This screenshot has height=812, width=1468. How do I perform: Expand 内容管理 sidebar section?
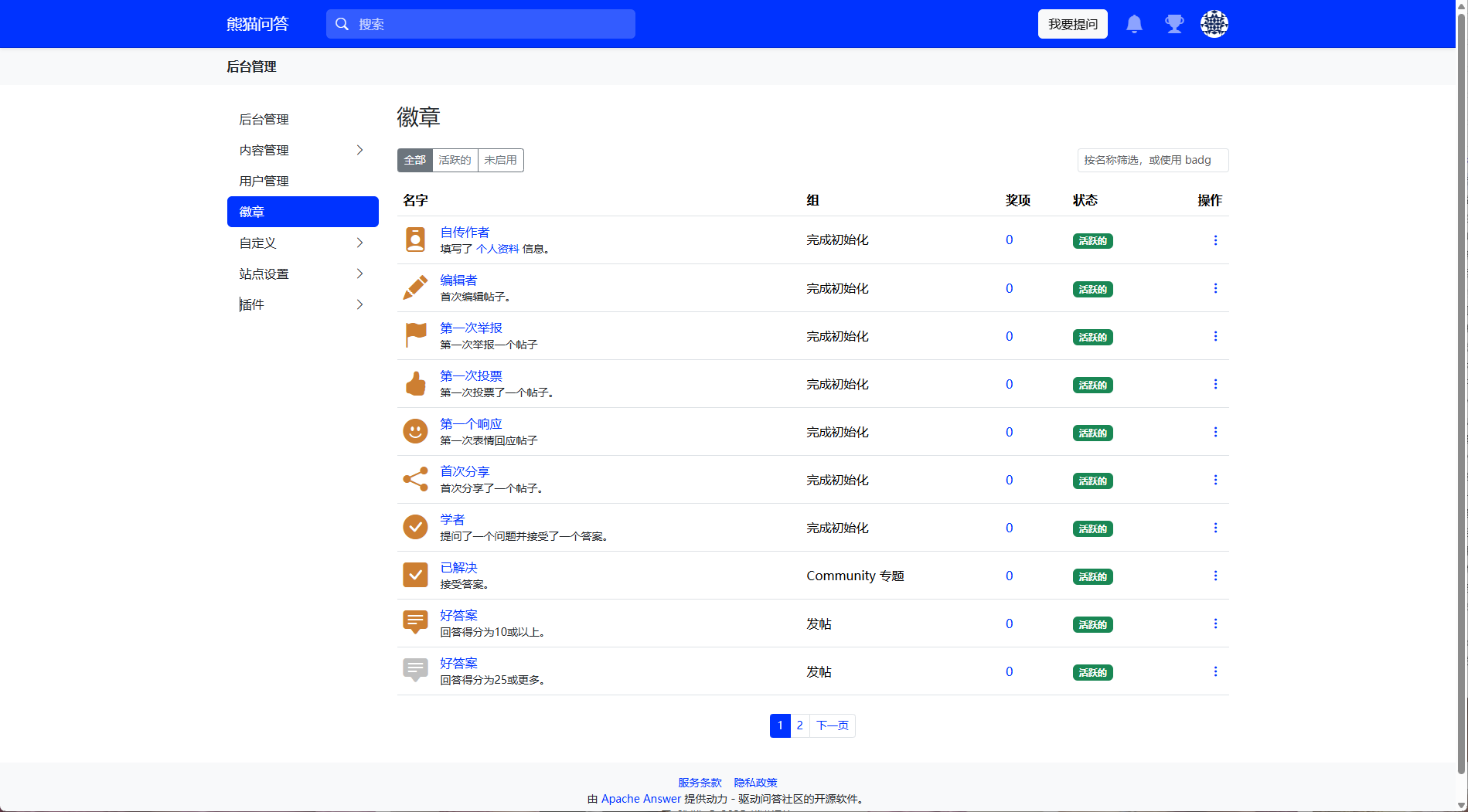point(302,150)
